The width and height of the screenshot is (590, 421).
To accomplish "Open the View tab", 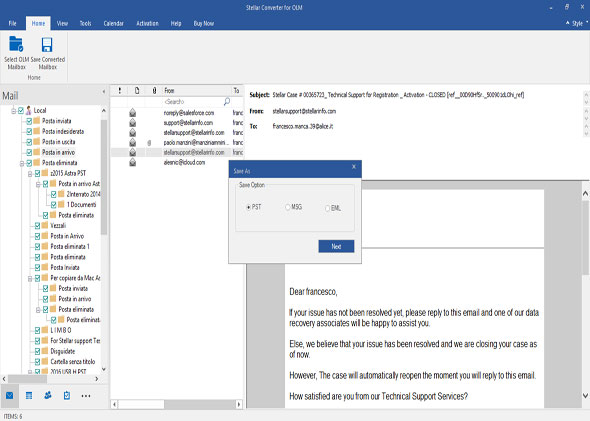I will 62,23.
